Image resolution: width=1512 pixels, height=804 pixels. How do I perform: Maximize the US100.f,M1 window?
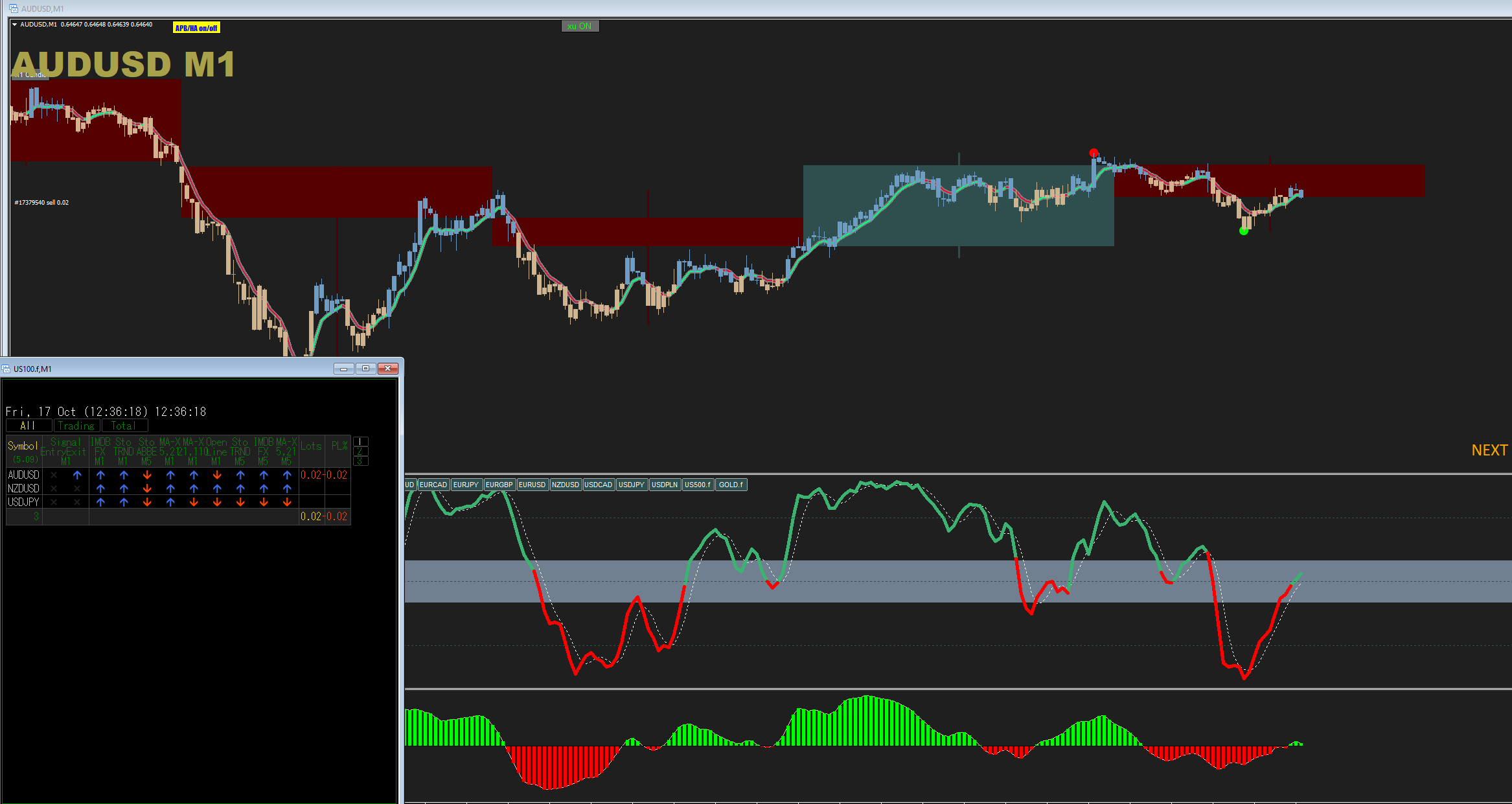point(365,369)
